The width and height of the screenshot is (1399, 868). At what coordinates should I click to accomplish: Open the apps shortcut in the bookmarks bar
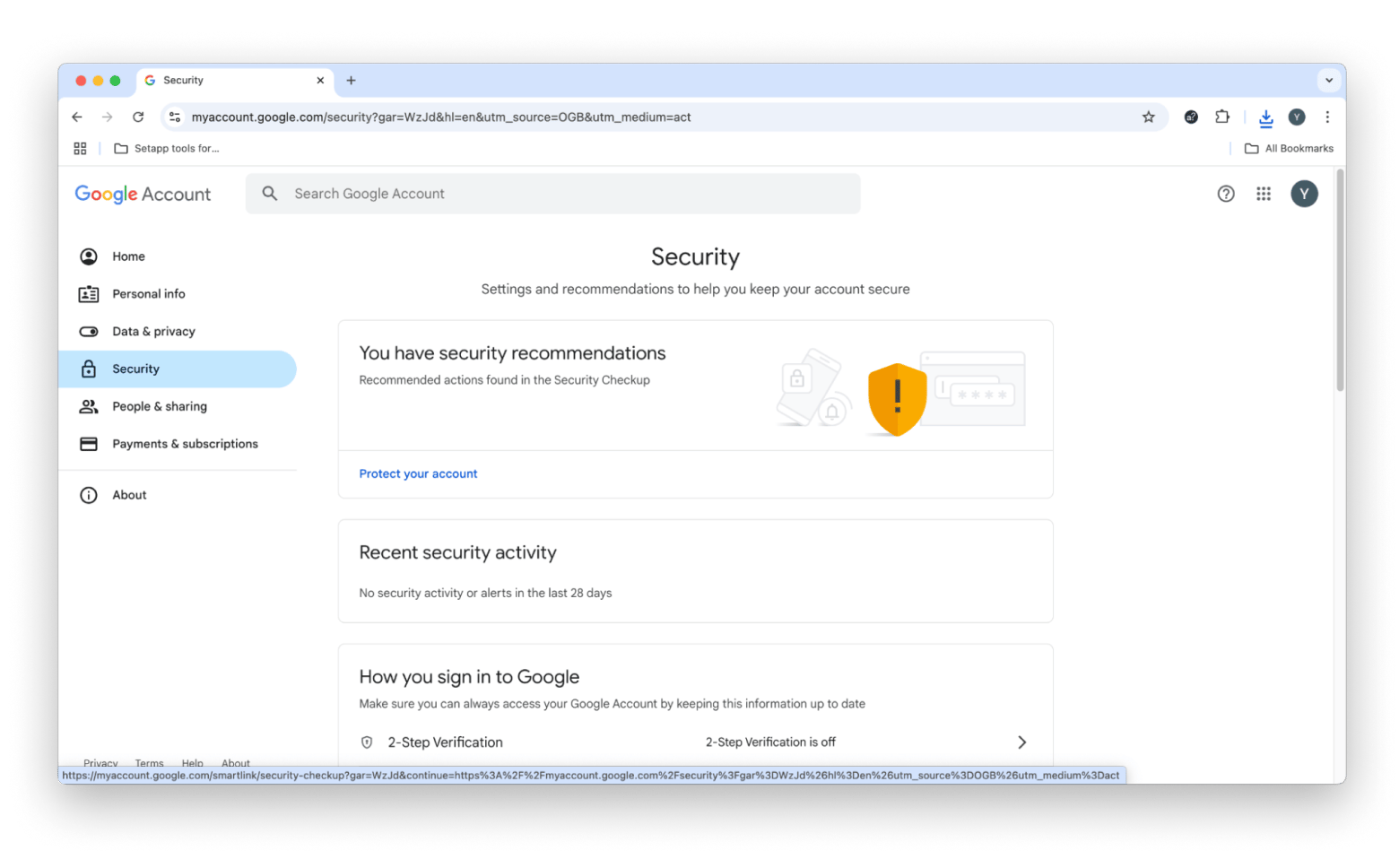coord(80,149)
